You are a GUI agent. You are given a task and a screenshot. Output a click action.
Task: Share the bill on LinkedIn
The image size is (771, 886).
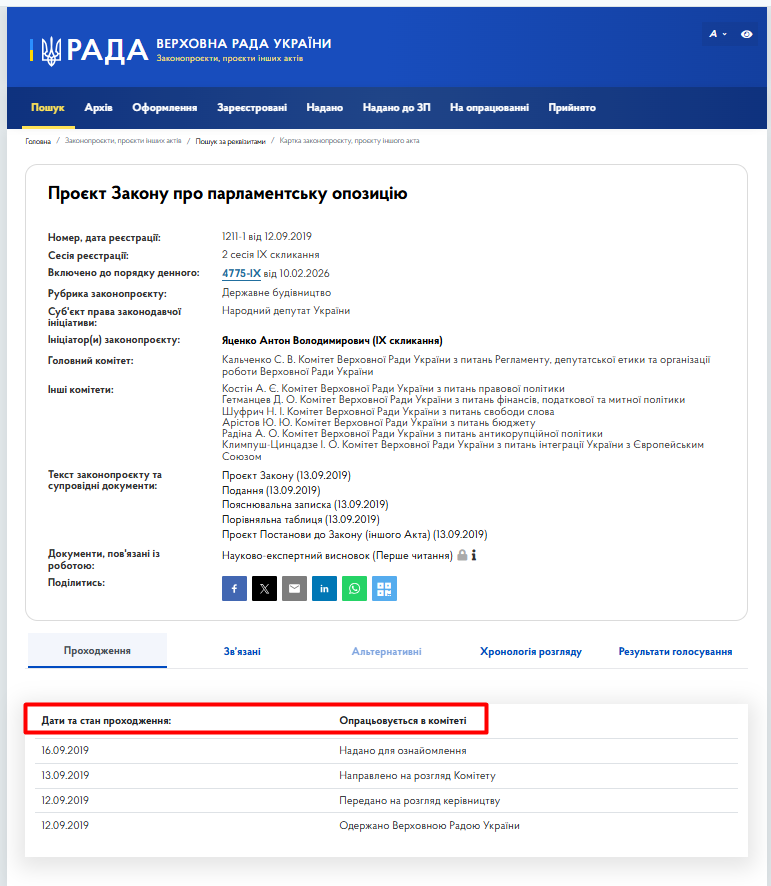[324, 589]
